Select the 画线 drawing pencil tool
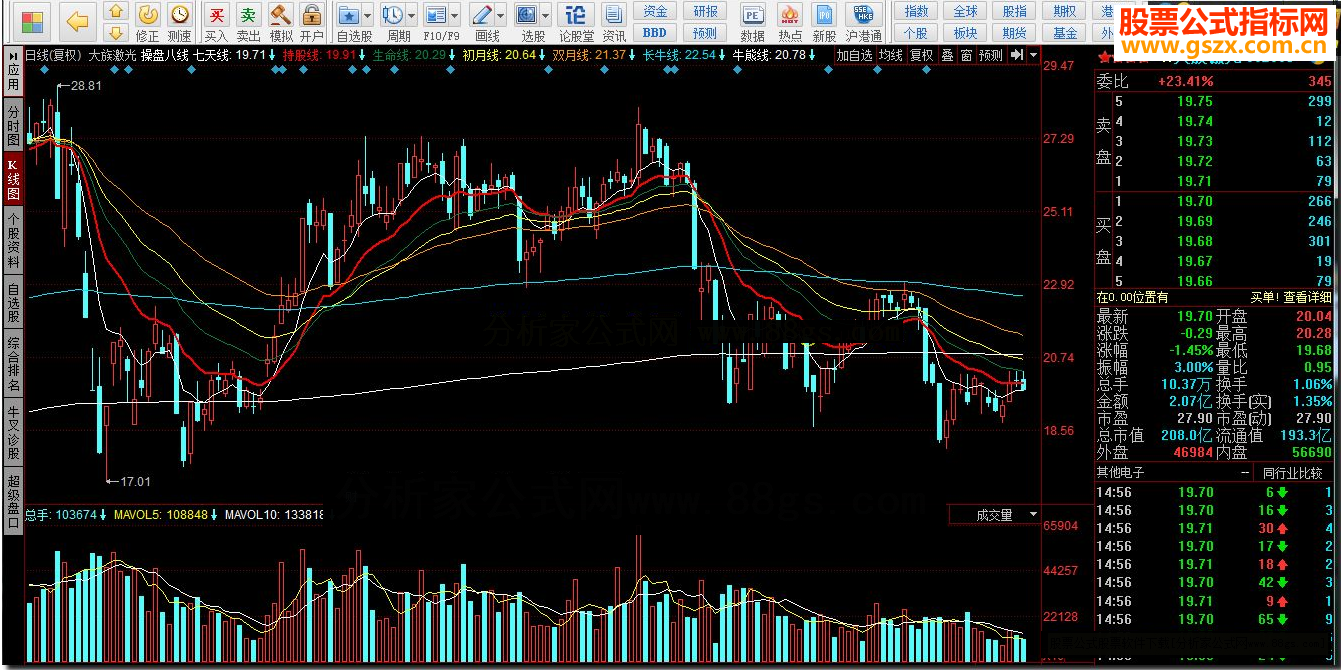This screenshot has width=1341, height=670. [482, 15]
